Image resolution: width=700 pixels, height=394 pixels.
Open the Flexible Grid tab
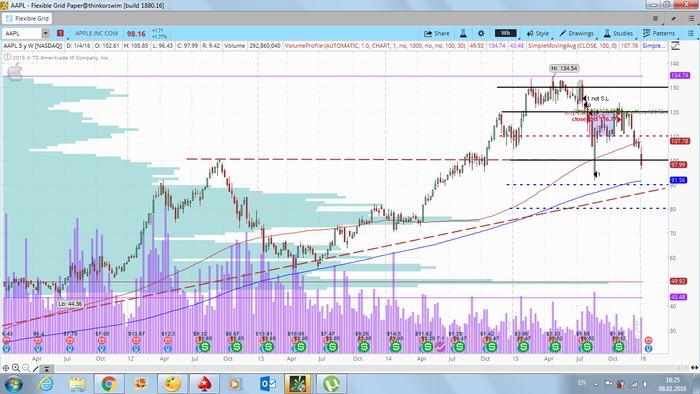pos(27,19)
